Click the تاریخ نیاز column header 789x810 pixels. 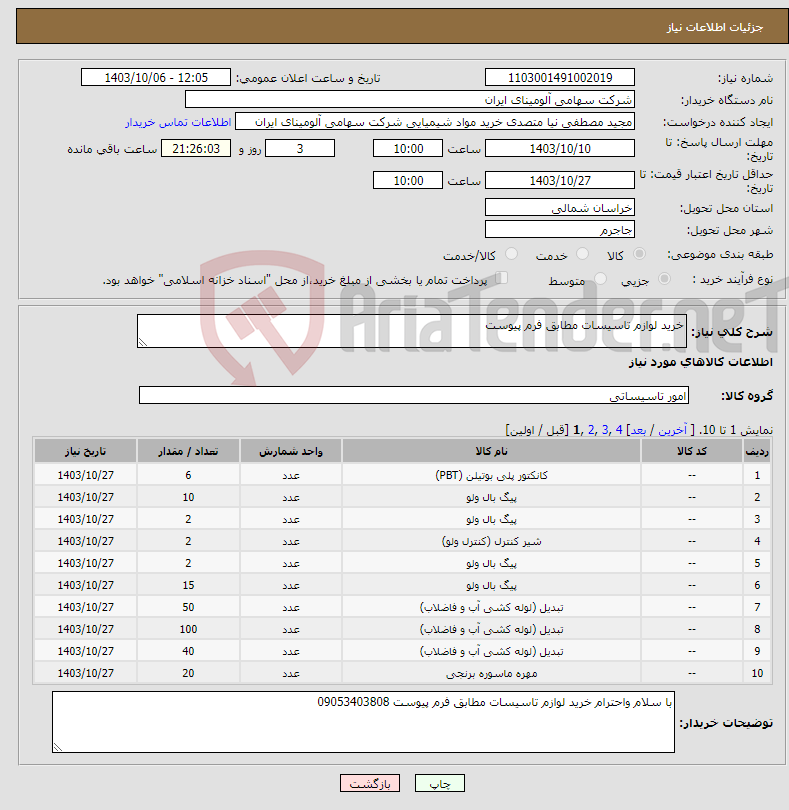(85, 451)
